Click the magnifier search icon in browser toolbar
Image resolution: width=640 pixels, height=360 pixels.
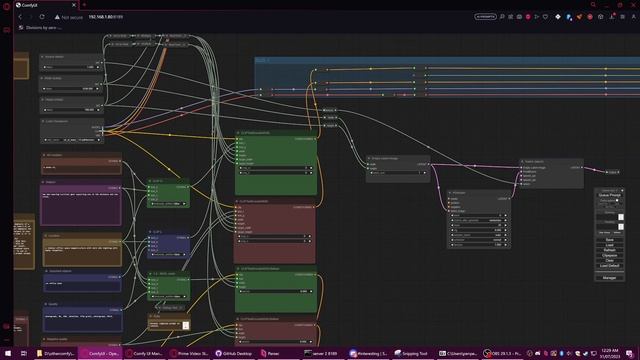tap(502, 17)
